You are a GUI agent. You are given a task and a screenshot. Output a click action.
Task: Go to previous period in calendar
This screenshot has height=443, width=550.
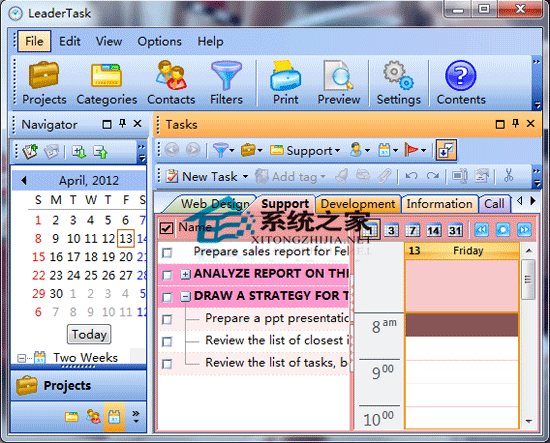click(481, 230)
